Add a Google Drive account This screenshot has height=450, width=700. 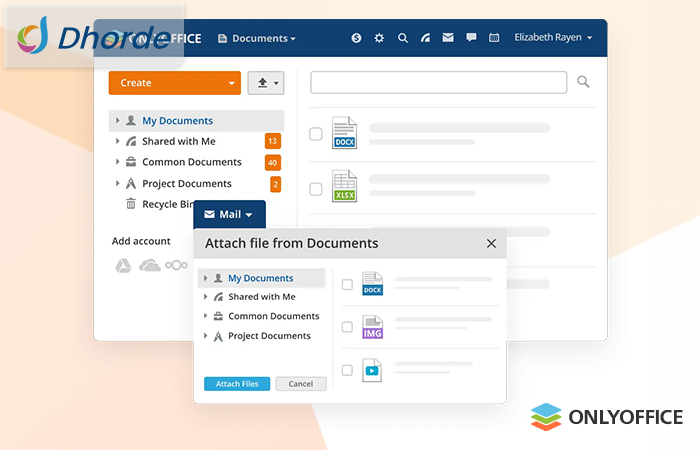[121, 265]
